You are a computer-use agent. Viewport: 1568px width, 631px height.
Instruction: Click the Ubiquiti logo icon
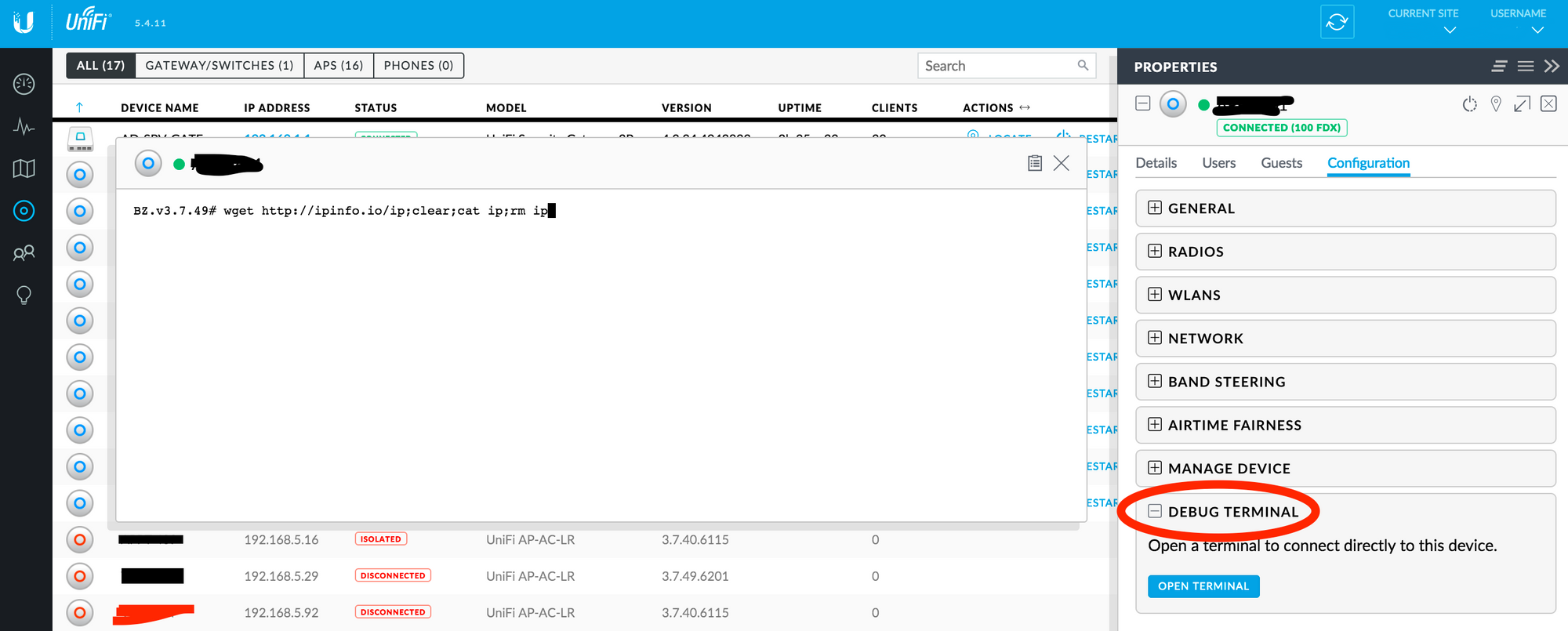[x=24, y=23]
